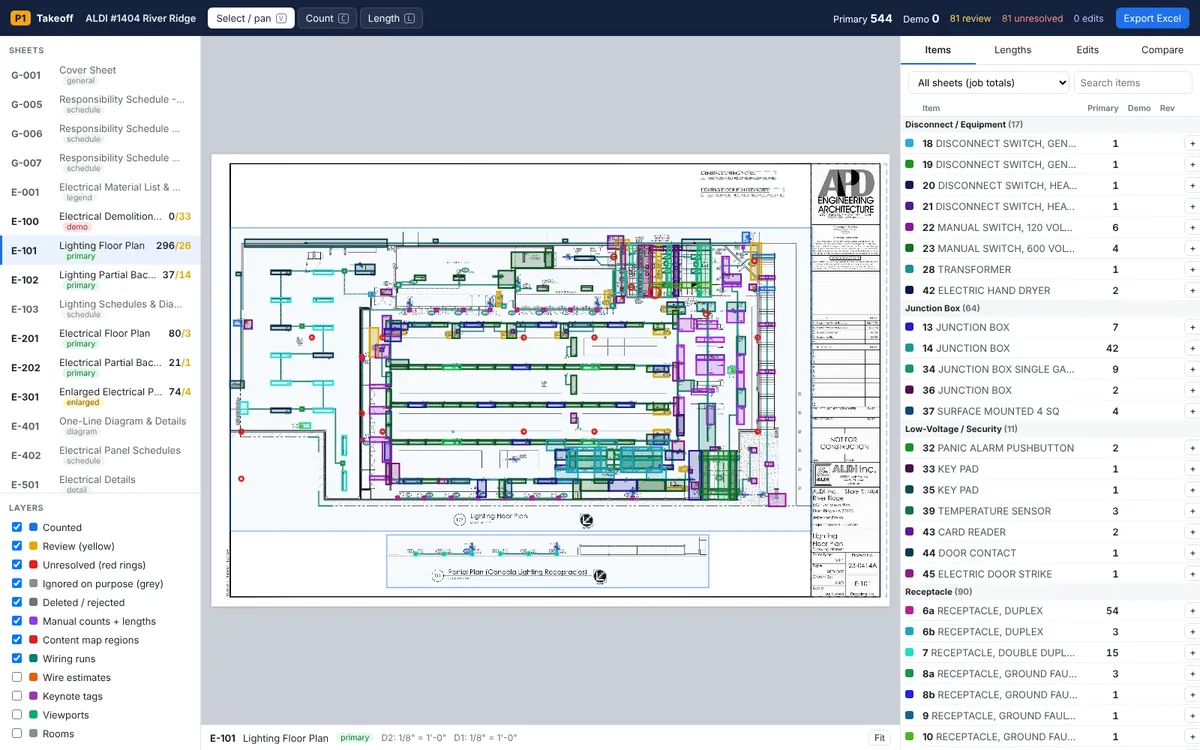Click plus button for 37 SURFACE MOUNTED 4 SQ
The width and height of the screenshot is (1200, 750).
pyautogui.click(x=1192, y=412)
